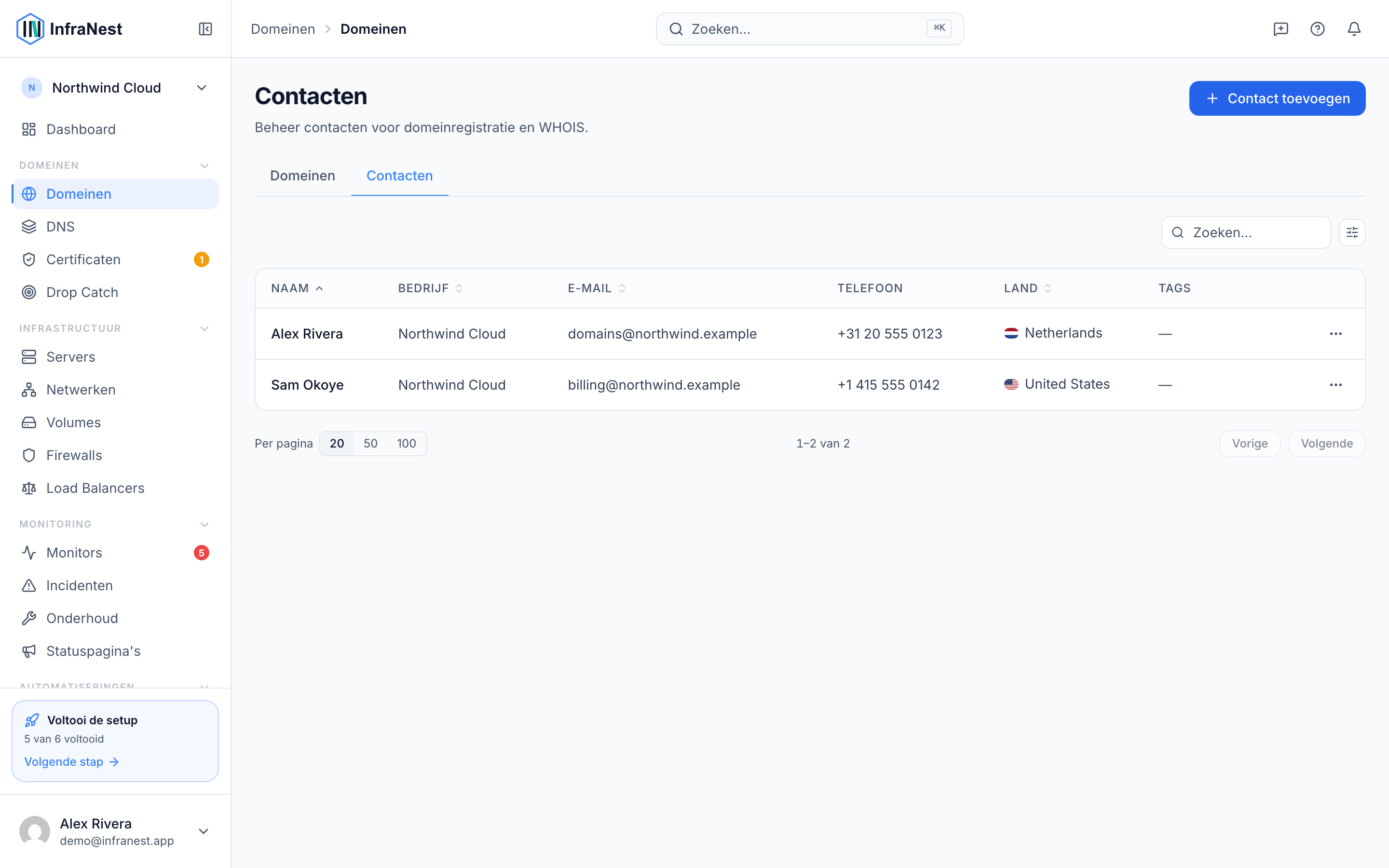This screenshot has height=868, width=1389.
Task: Click the Dashboard grid icon
Action: (x=29, y=129)
